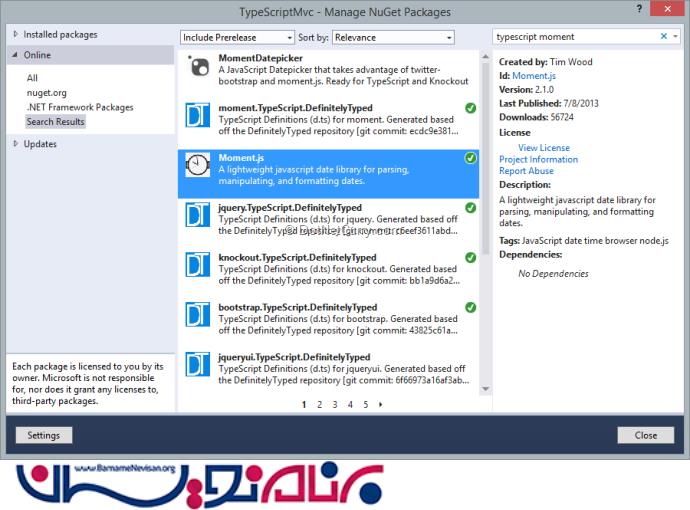Select nuget.org source
This screenshot has height=510, width=690.
[x=47, y=92]
